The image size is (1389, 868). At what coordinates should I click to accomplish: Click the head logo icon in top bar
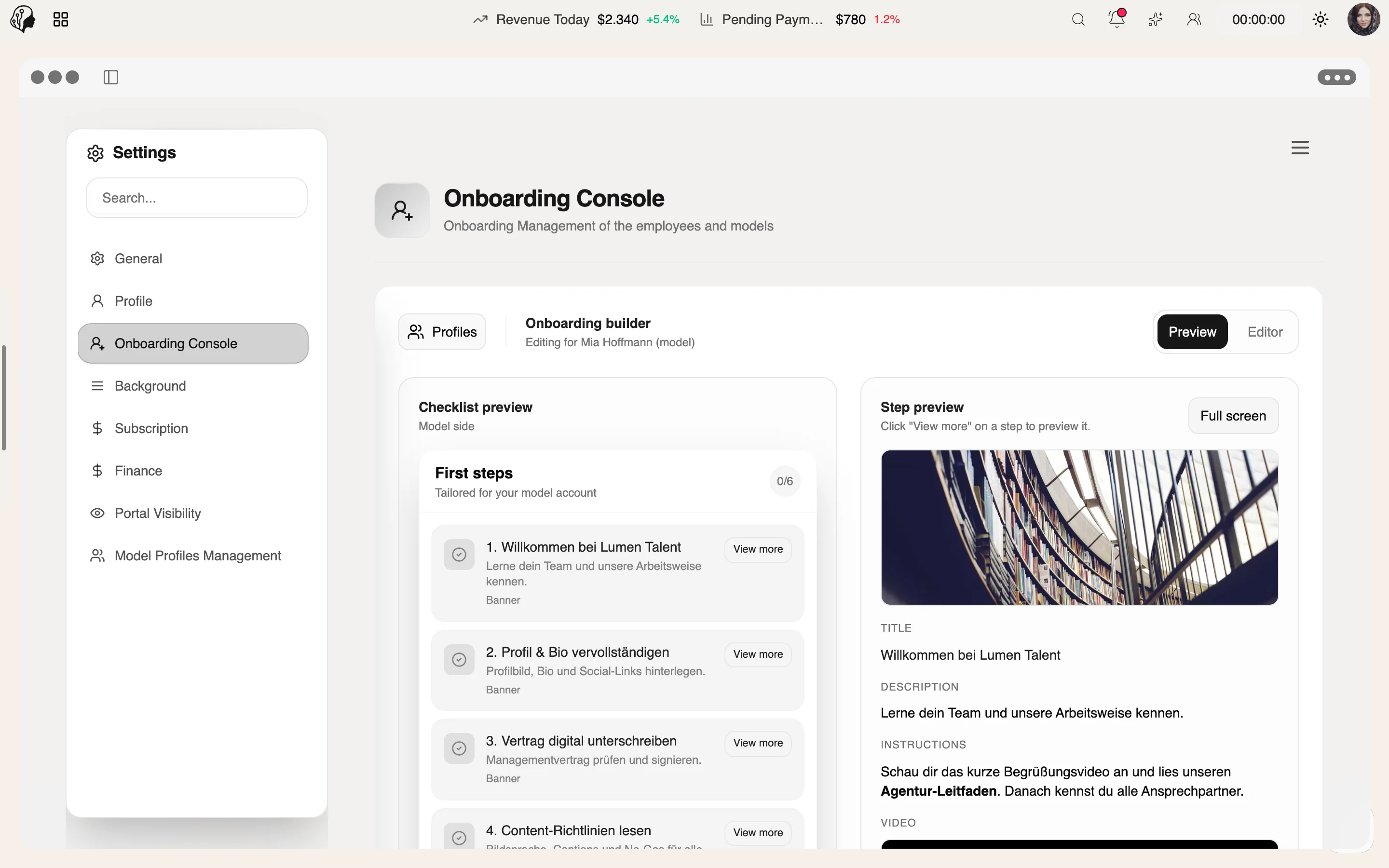[x=23, y=19]
